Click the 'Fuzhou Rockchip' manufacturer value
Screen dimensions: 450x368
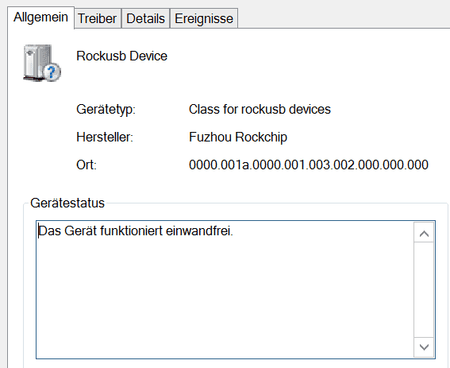[238, 137]
